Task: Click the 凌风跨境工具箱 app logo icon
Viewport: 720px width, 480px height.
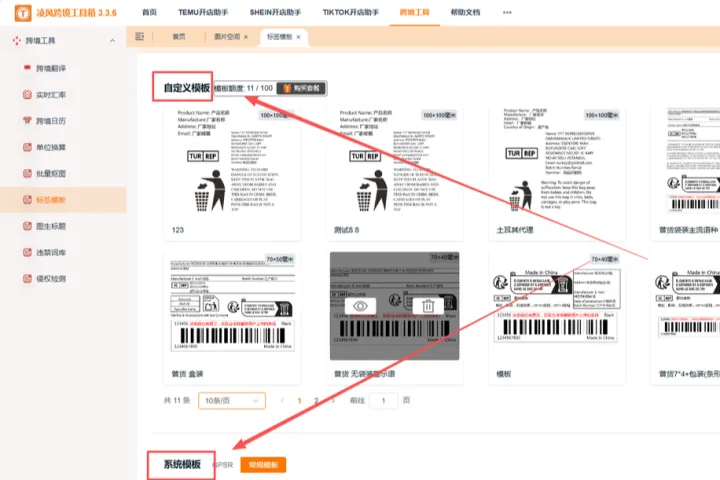Action: (x=23, y=13)
